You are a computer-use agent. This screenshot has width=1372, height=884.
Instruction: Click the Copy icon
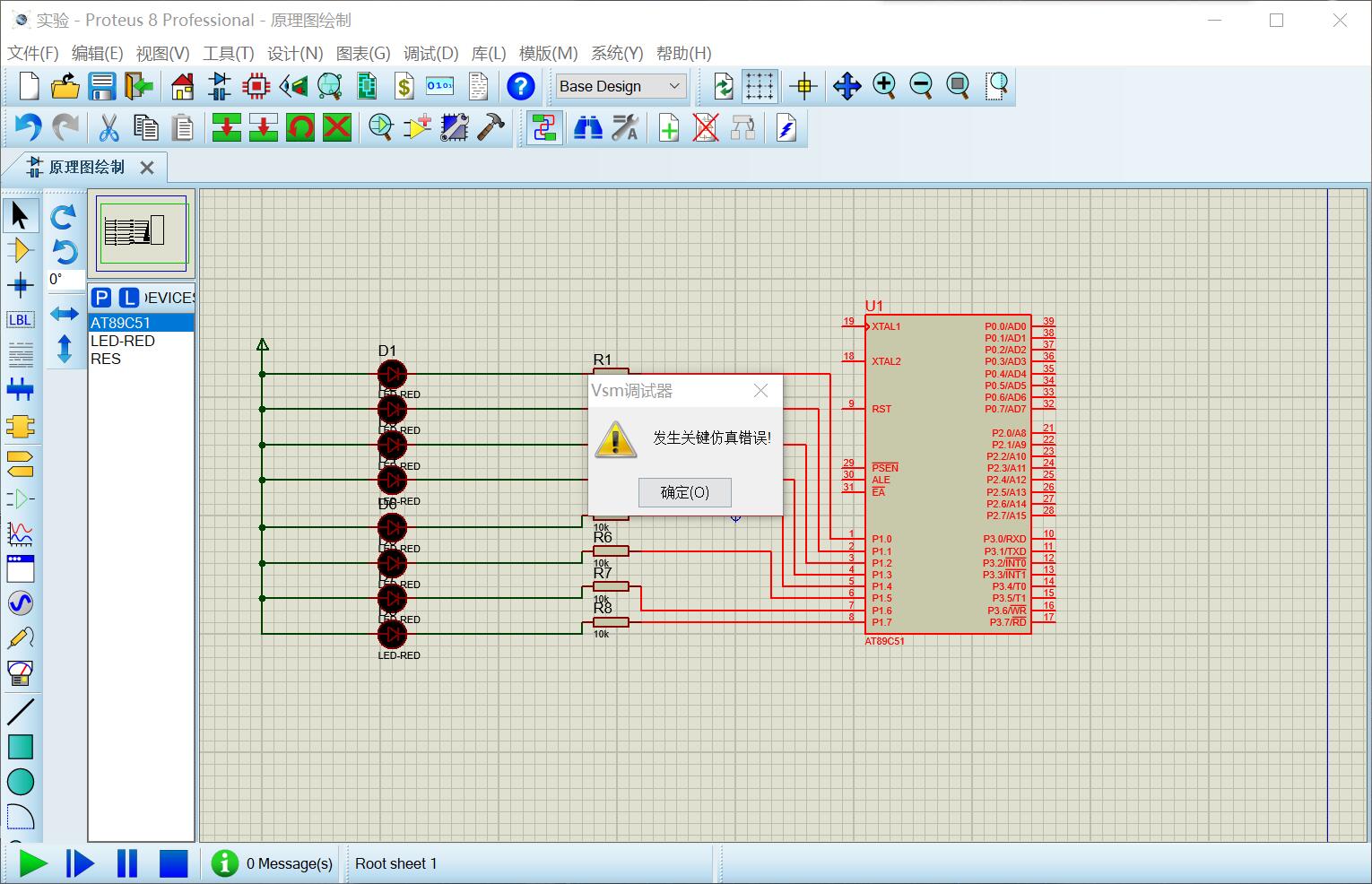(145, 128)
